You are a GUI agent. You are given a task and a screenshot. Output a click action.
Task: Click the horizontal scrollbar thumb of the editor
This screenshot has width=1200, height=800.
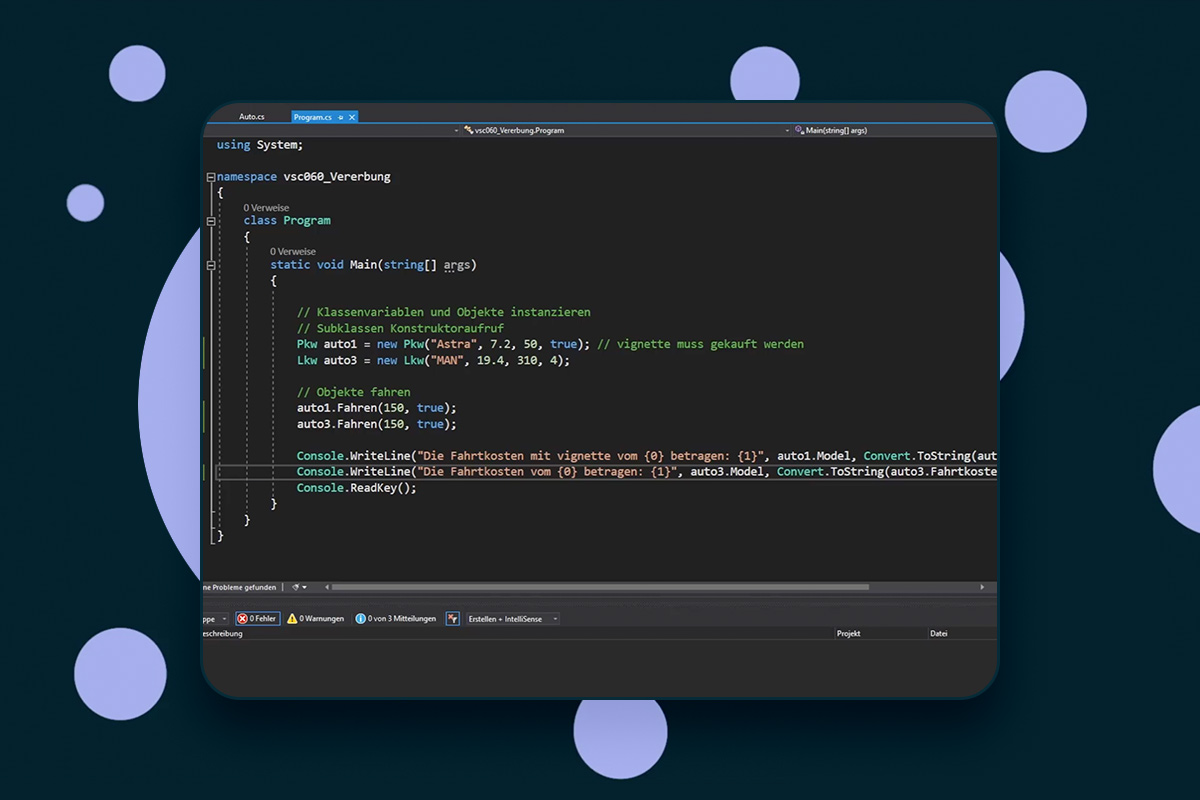(600, 587)
